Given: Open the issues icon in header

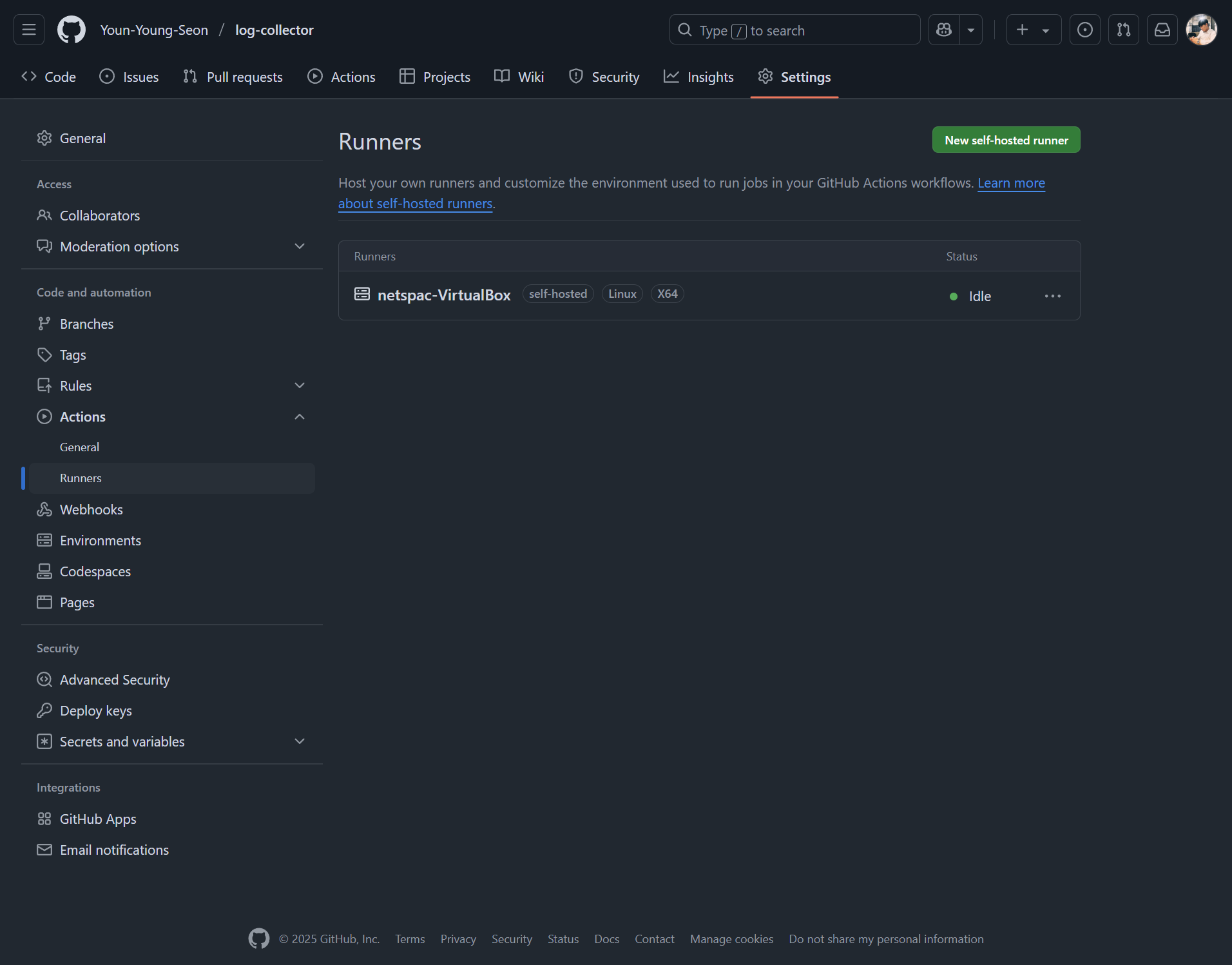Looking at the screenshot, I should (x=1085, y=30).
